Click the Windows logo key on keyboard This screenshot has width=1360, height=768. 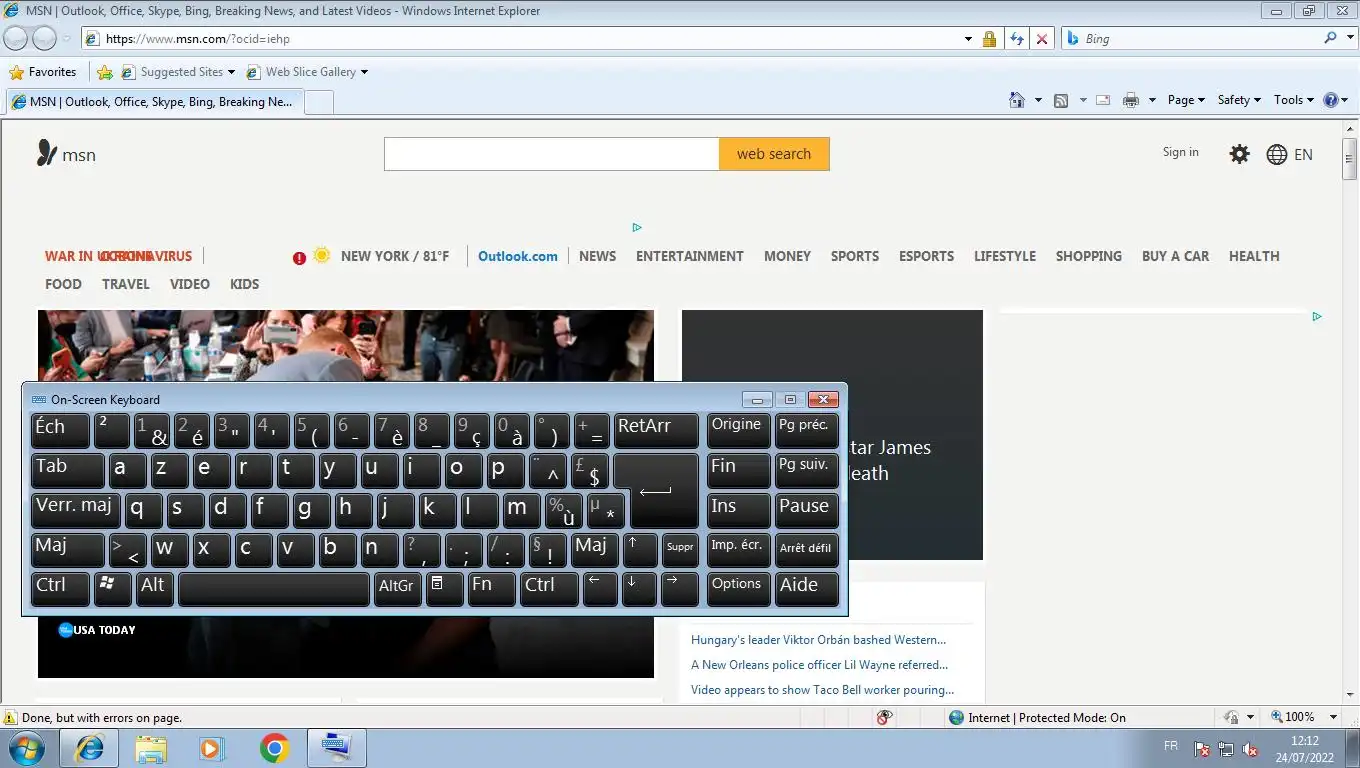pyautogui.click(x=113, y=588)
